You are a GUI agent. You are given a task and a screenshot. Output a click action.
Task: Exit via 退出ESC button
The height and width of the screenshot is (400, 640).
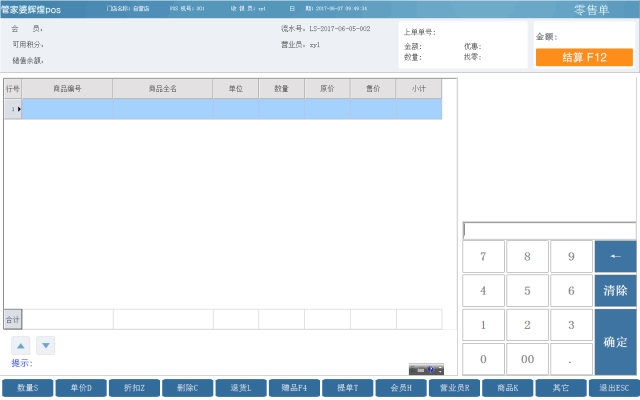click(614, 388)
